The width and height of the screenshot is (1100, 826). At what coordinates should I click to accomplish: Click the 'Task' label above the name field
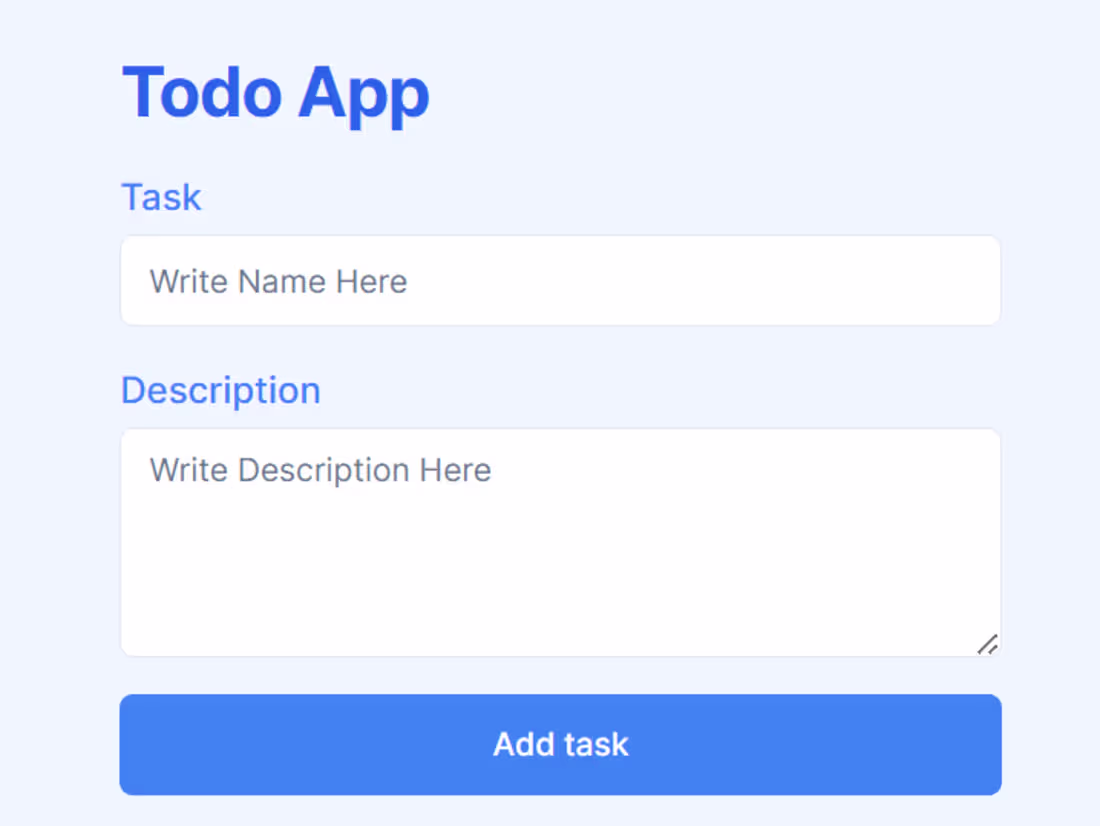[x=161, y=197]
